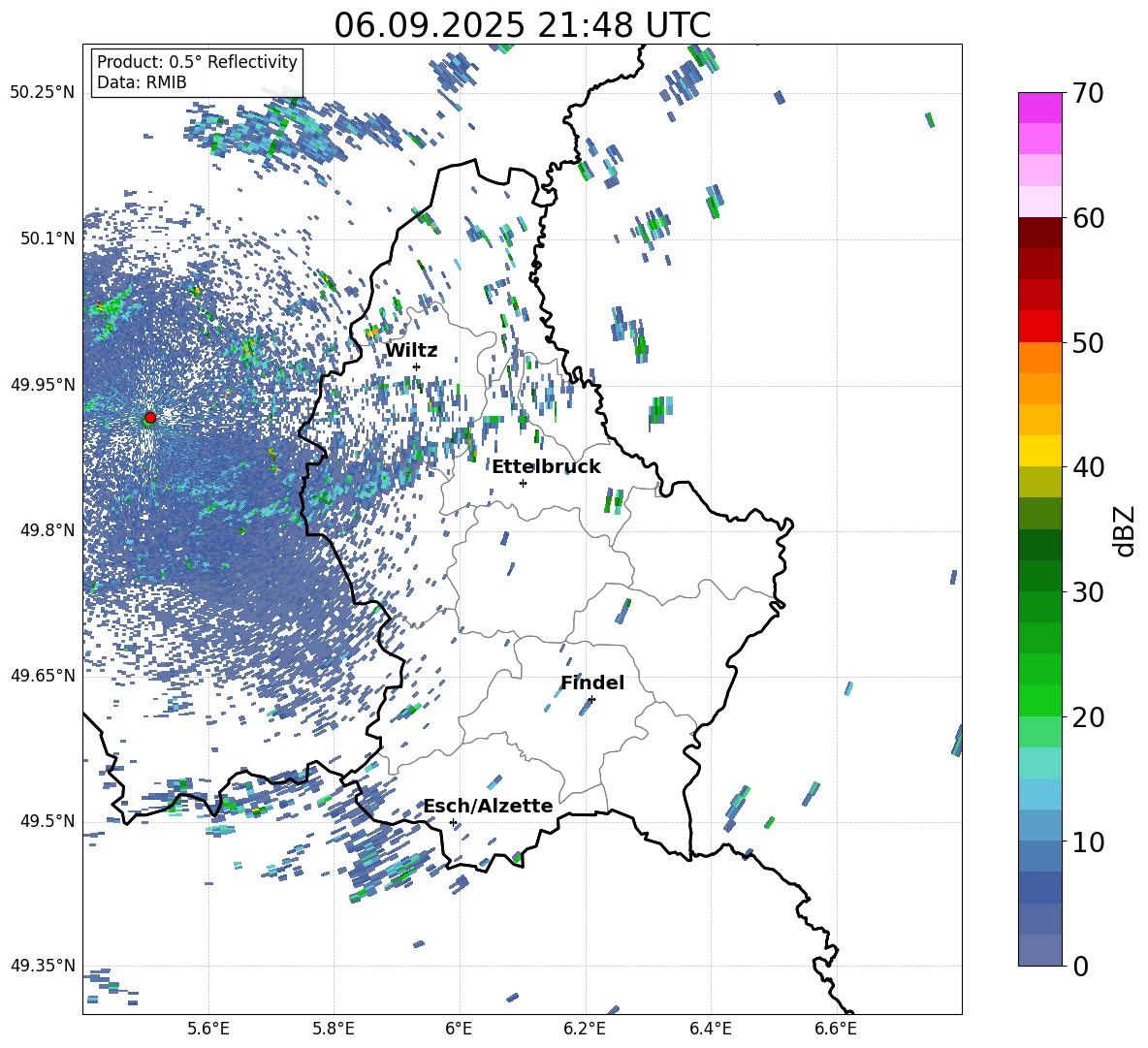The height and width of the screenshot is (1048, 1148).
Task: Click the 49.5°N latitude label
Action: [47, 820]
